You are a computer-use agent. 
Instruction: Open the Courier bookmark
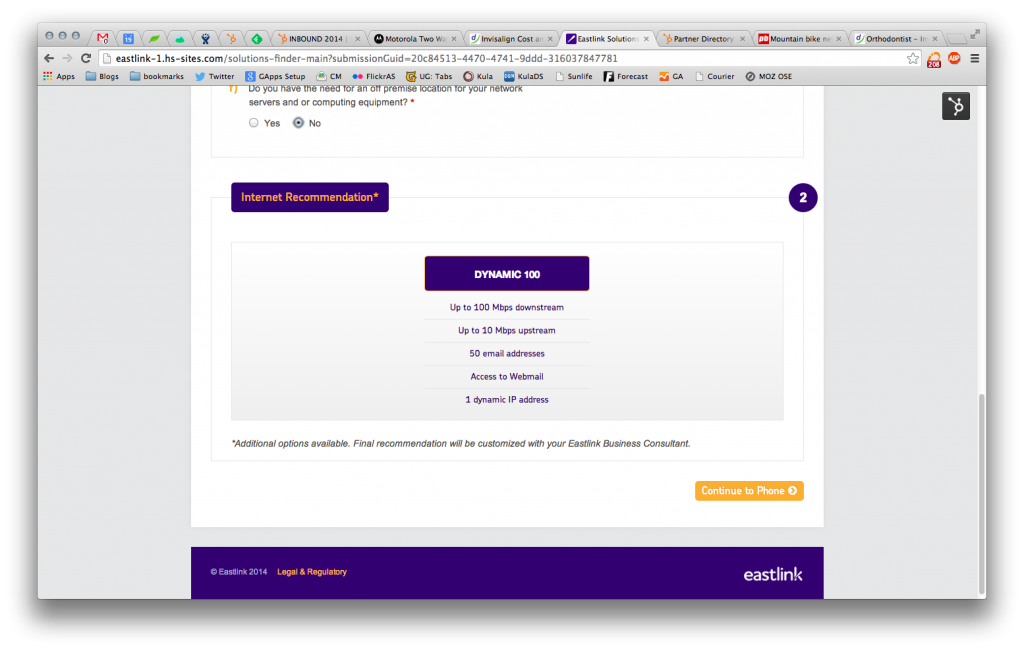pos(714,76)
